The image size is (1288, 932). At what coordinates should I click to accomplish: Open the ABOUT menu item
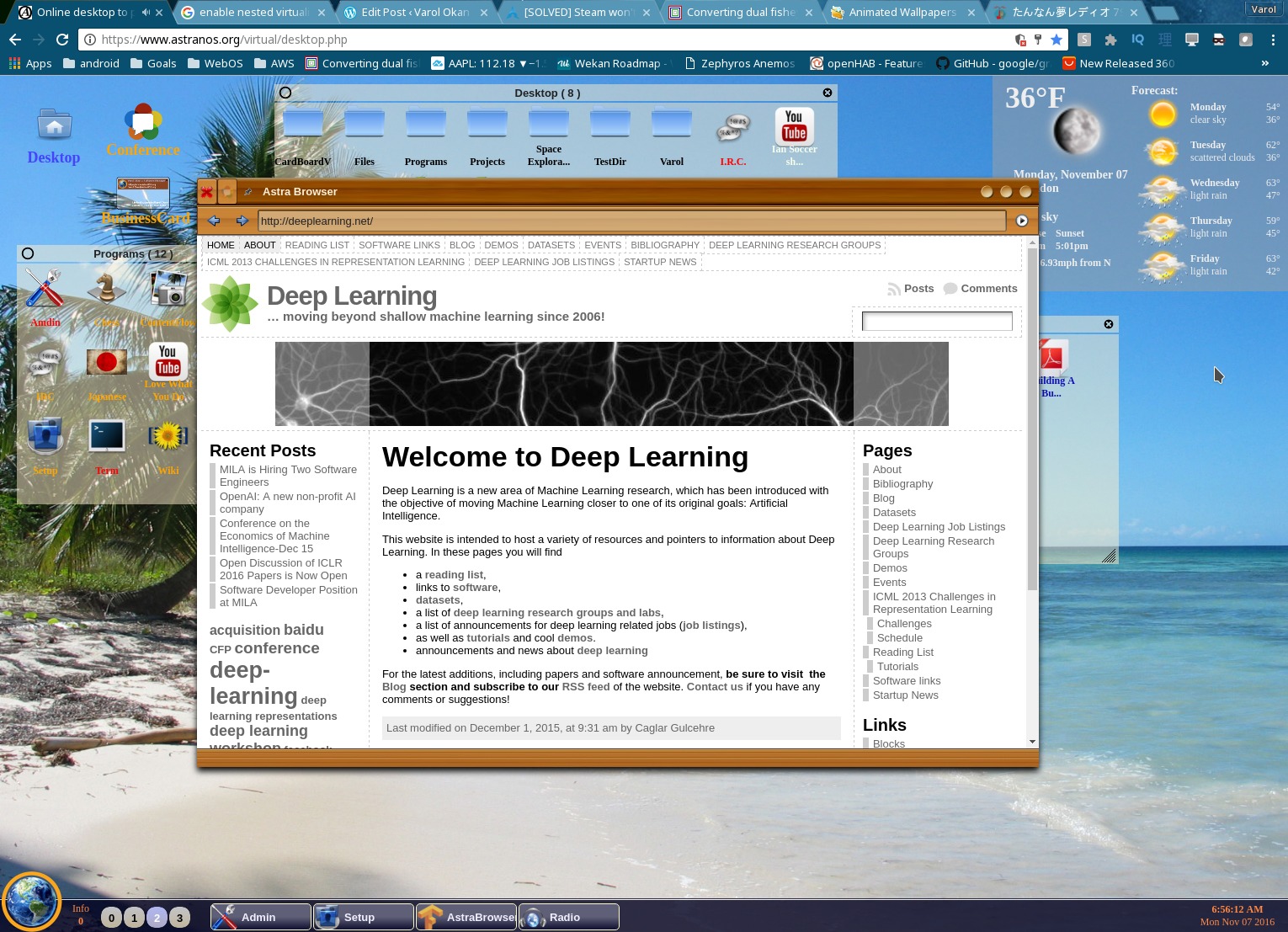click(x=260, y=245)
